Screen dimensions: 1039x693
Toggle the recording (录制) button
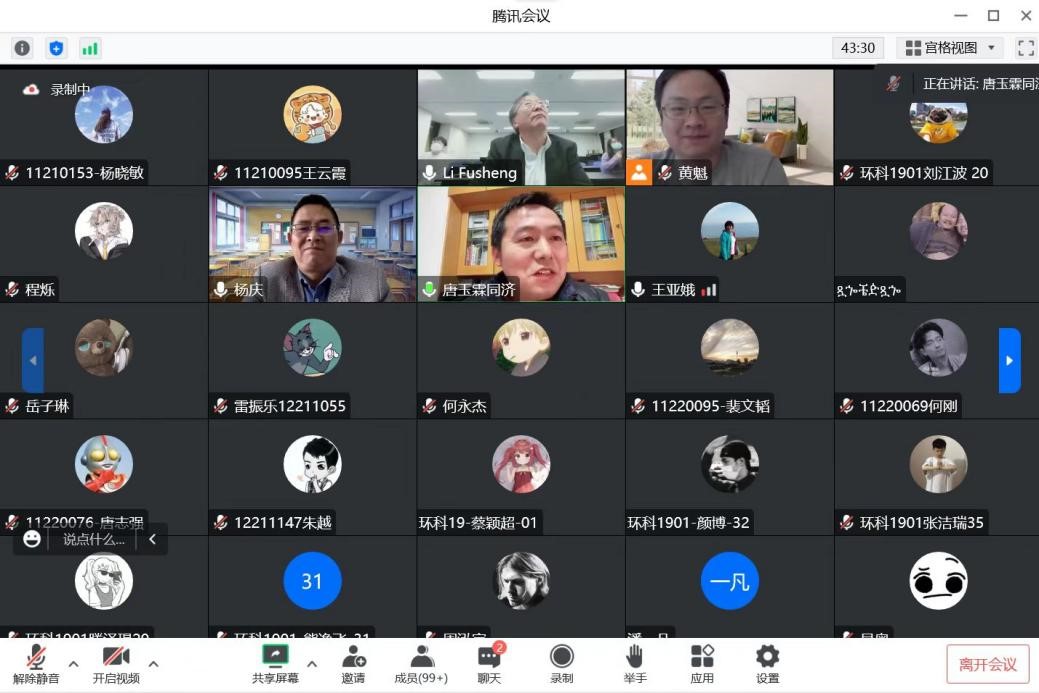562,664
